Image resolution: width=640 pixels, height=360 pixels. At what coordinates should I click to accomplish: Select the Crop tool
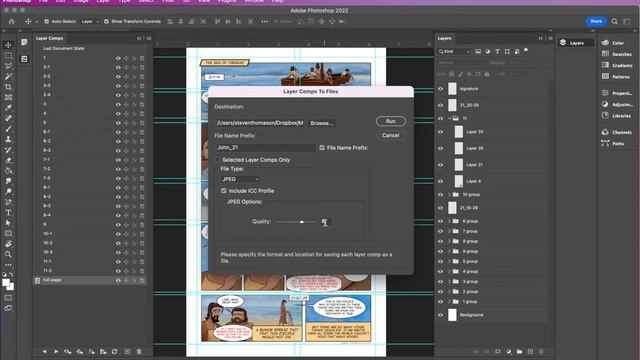pos(8,87)
